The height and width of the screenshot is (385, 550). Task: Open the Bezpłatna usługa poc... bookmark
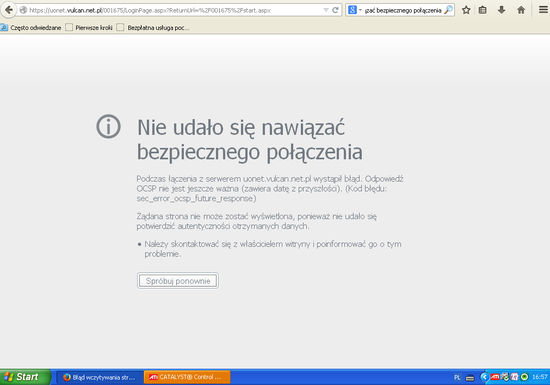(x=153, y=28)
